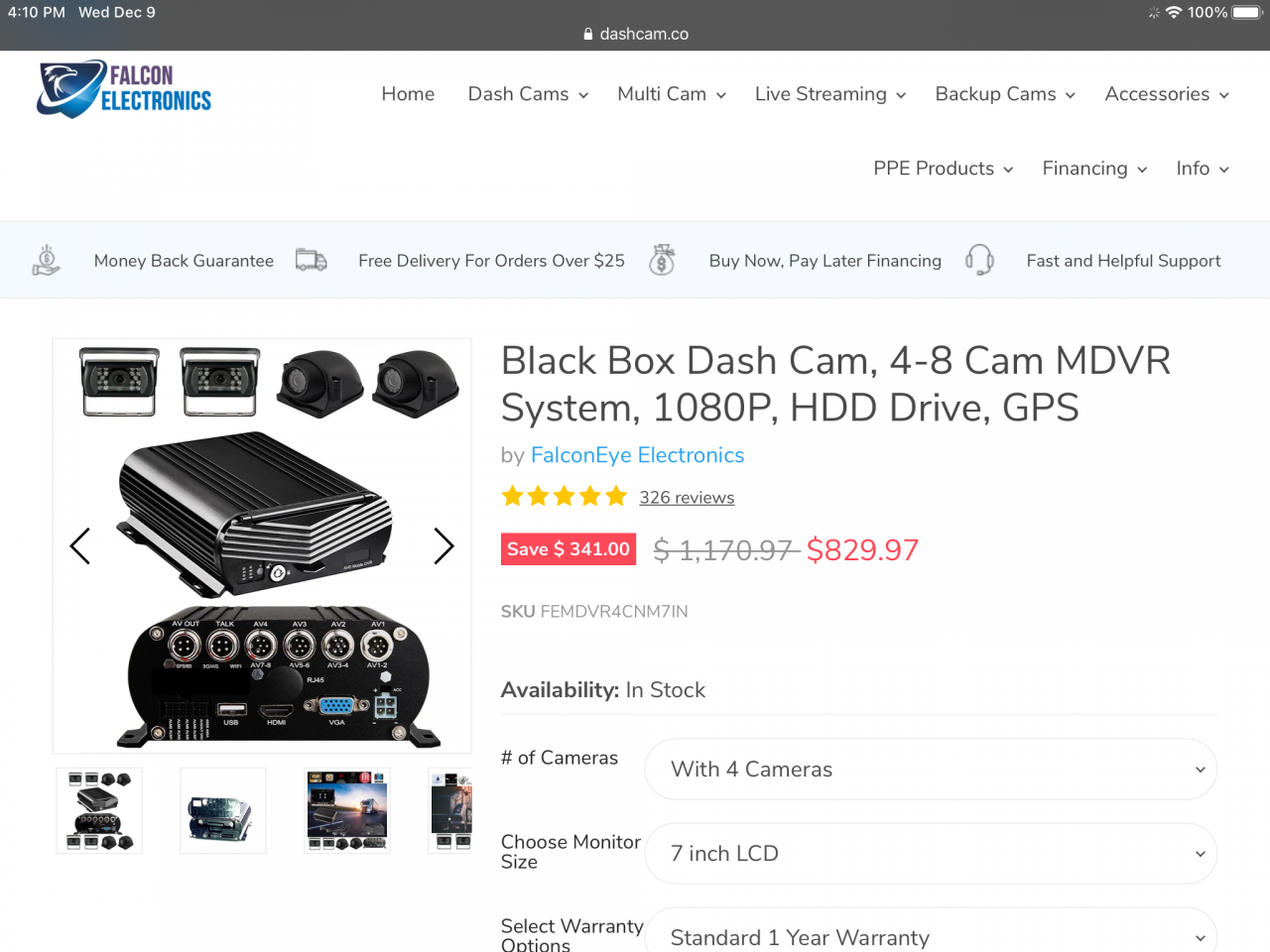Viewport: 1270px width, 952px height.
Task: Click the main product image
Action: [262, 546]
